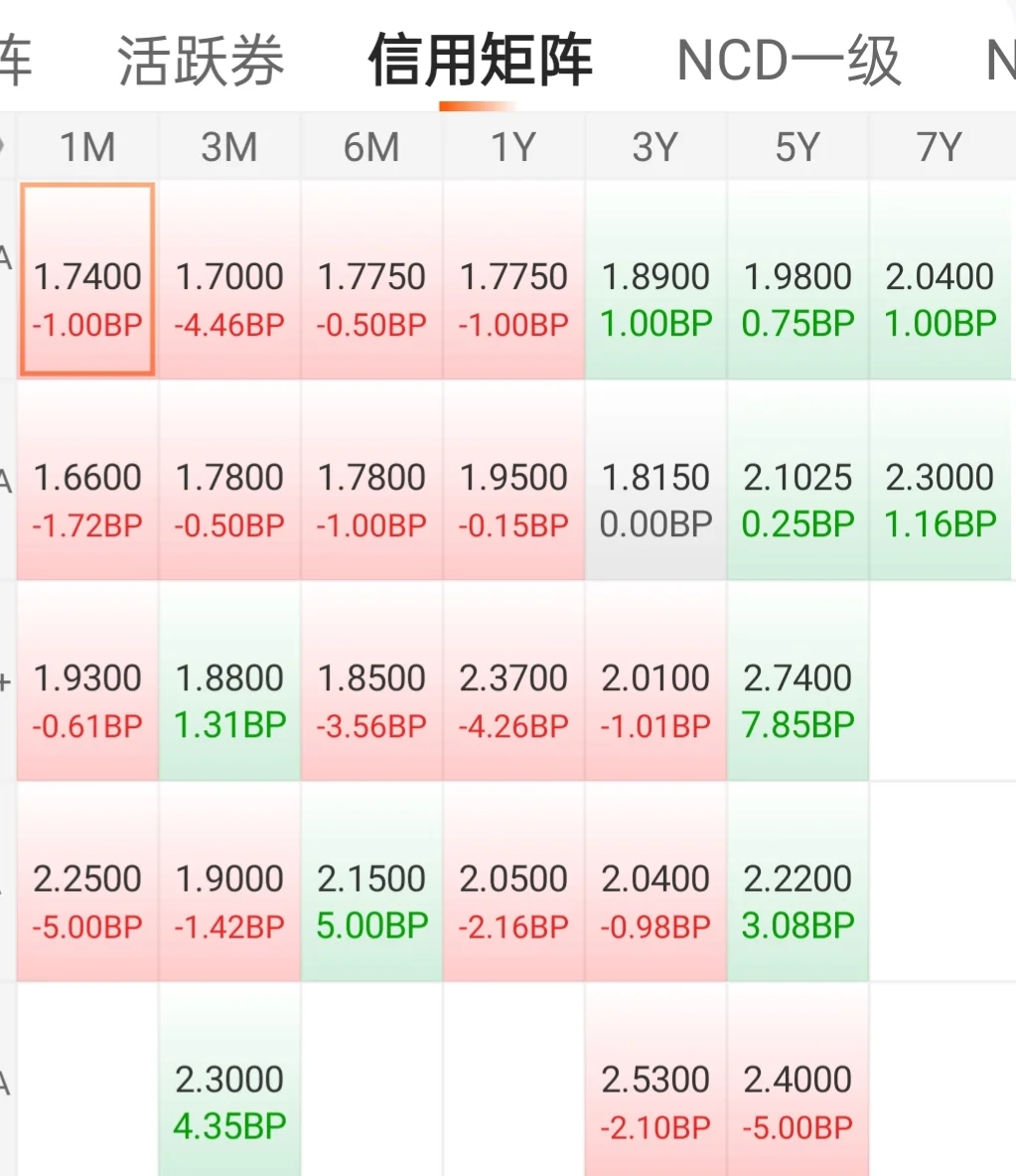Select highlighted cell 1.7400 -1.00BP

pos(87,279)
